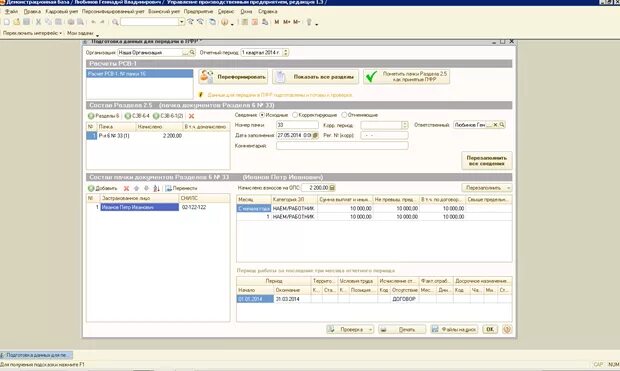Expand Переключить интерфейс dropdown
The height and width of the screenshot is (371, 620).
tap(32, 33)
